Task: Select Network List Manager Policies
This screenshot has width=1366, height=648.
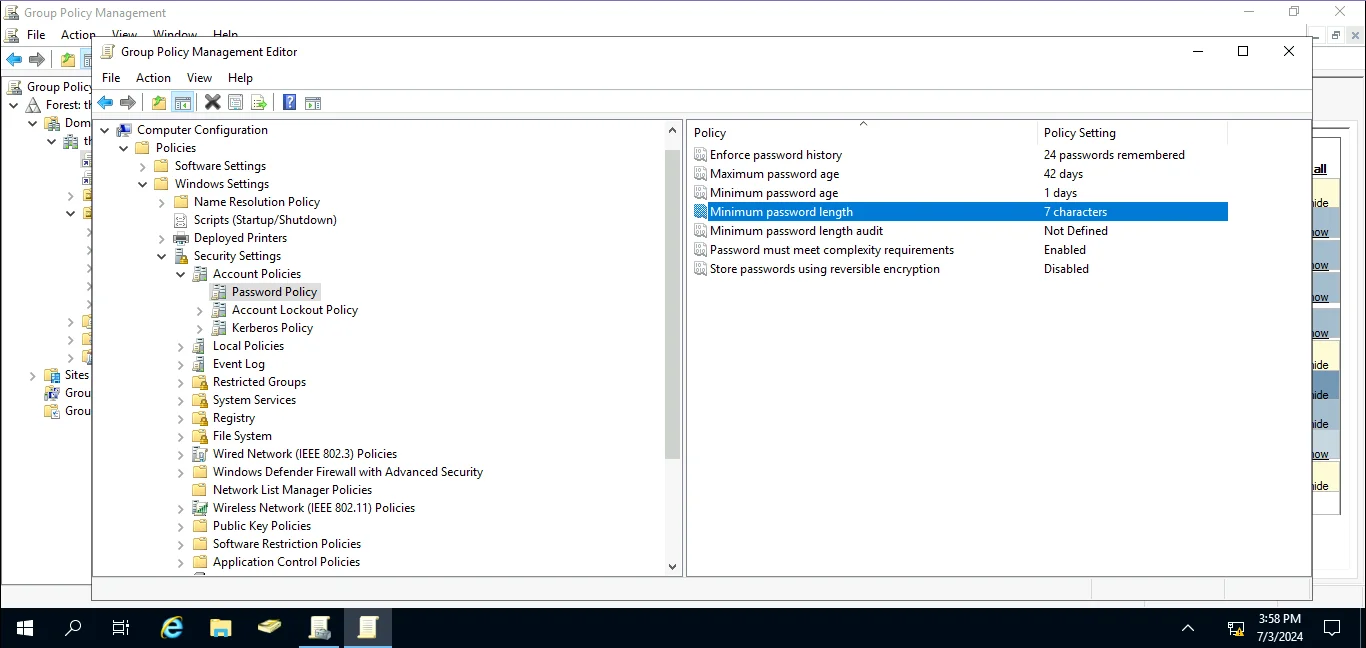Action: coord(292,490)
